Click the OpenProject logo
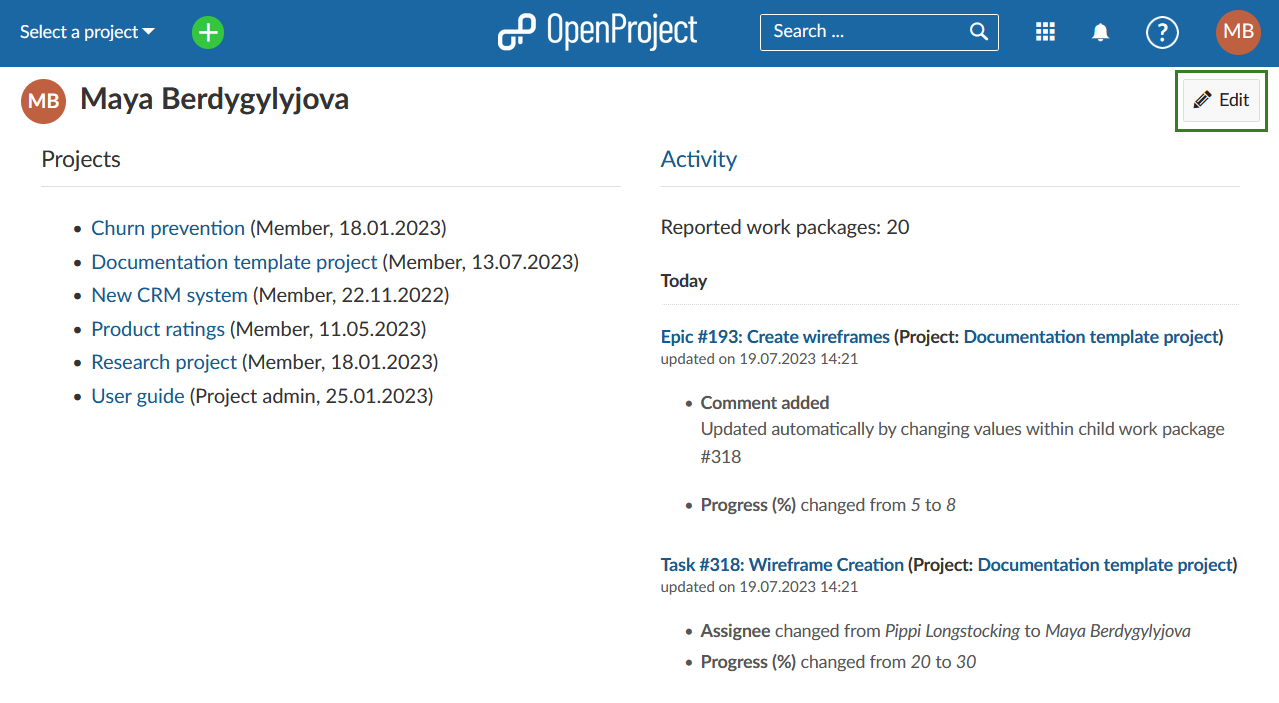 [598, 32]
